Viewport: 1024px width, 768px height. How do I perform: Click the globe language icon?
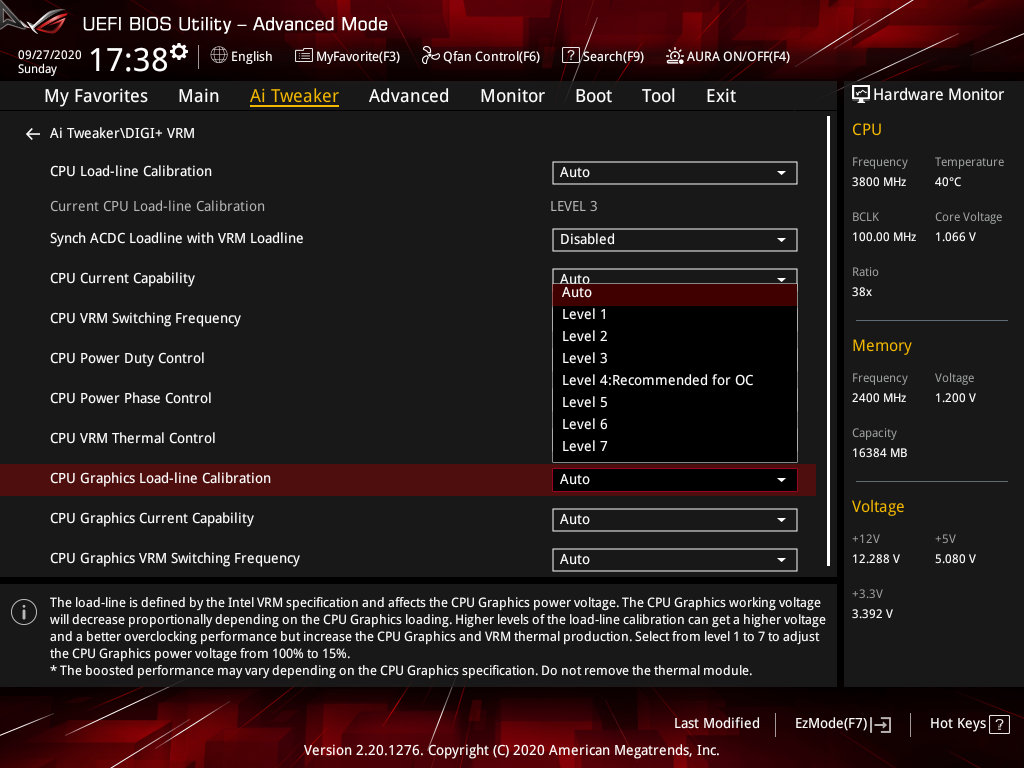219,56
